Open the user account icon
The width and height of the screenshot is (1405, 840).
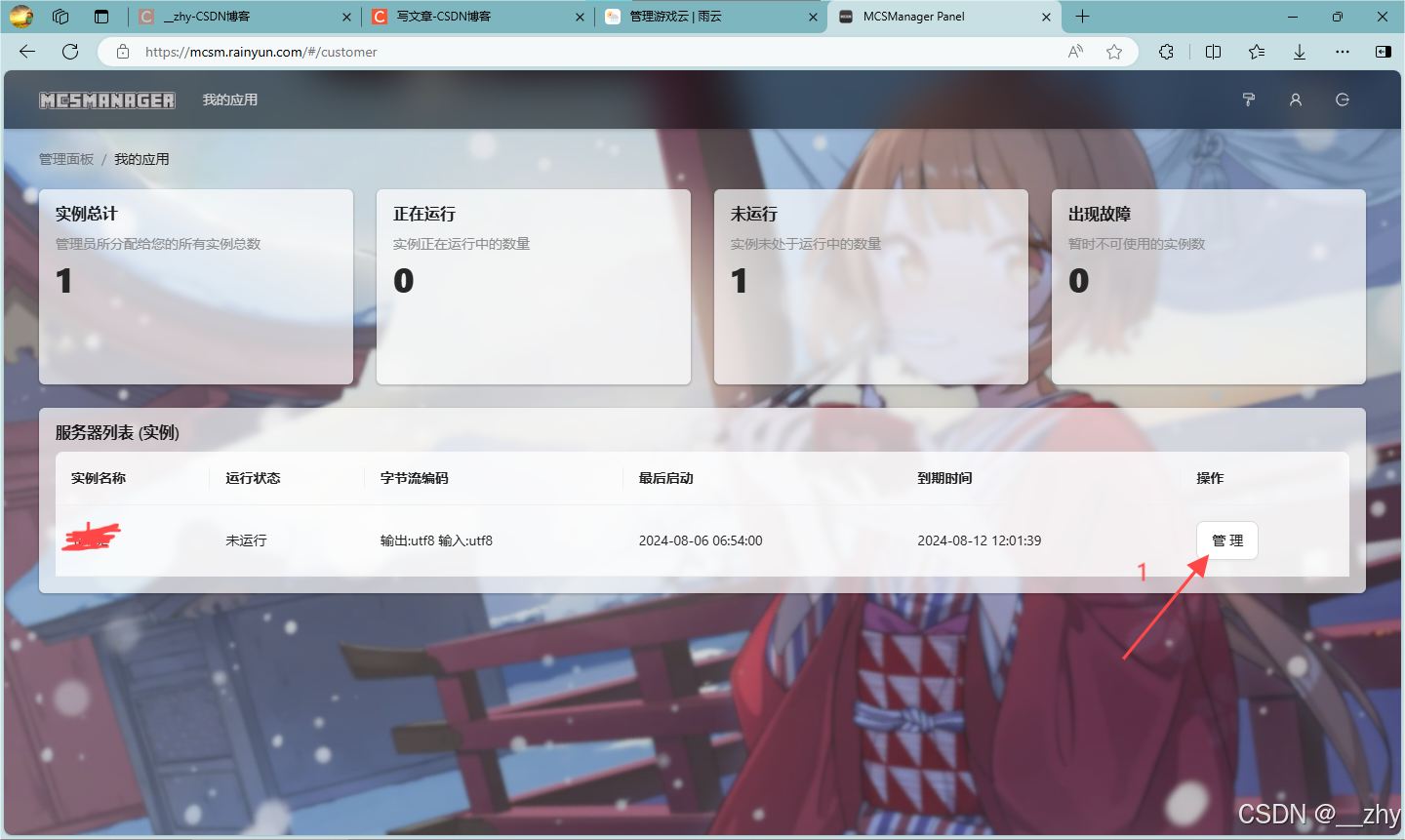tap(1296, 100)
